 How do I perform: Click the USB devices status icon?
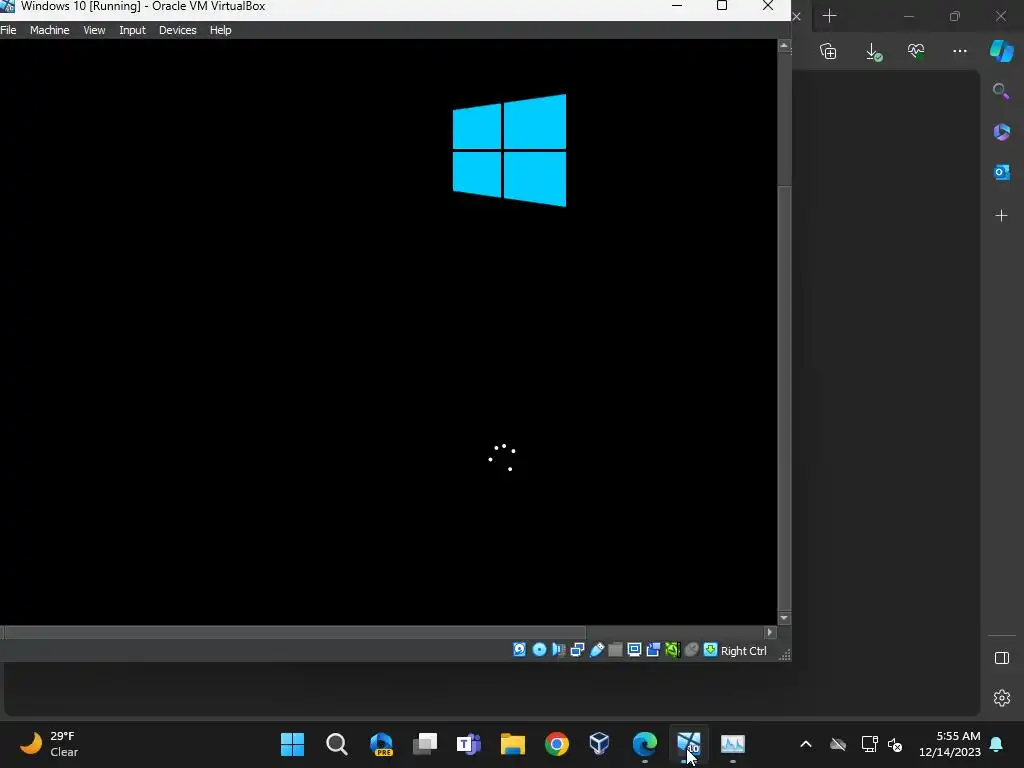[x=597, y=650]
